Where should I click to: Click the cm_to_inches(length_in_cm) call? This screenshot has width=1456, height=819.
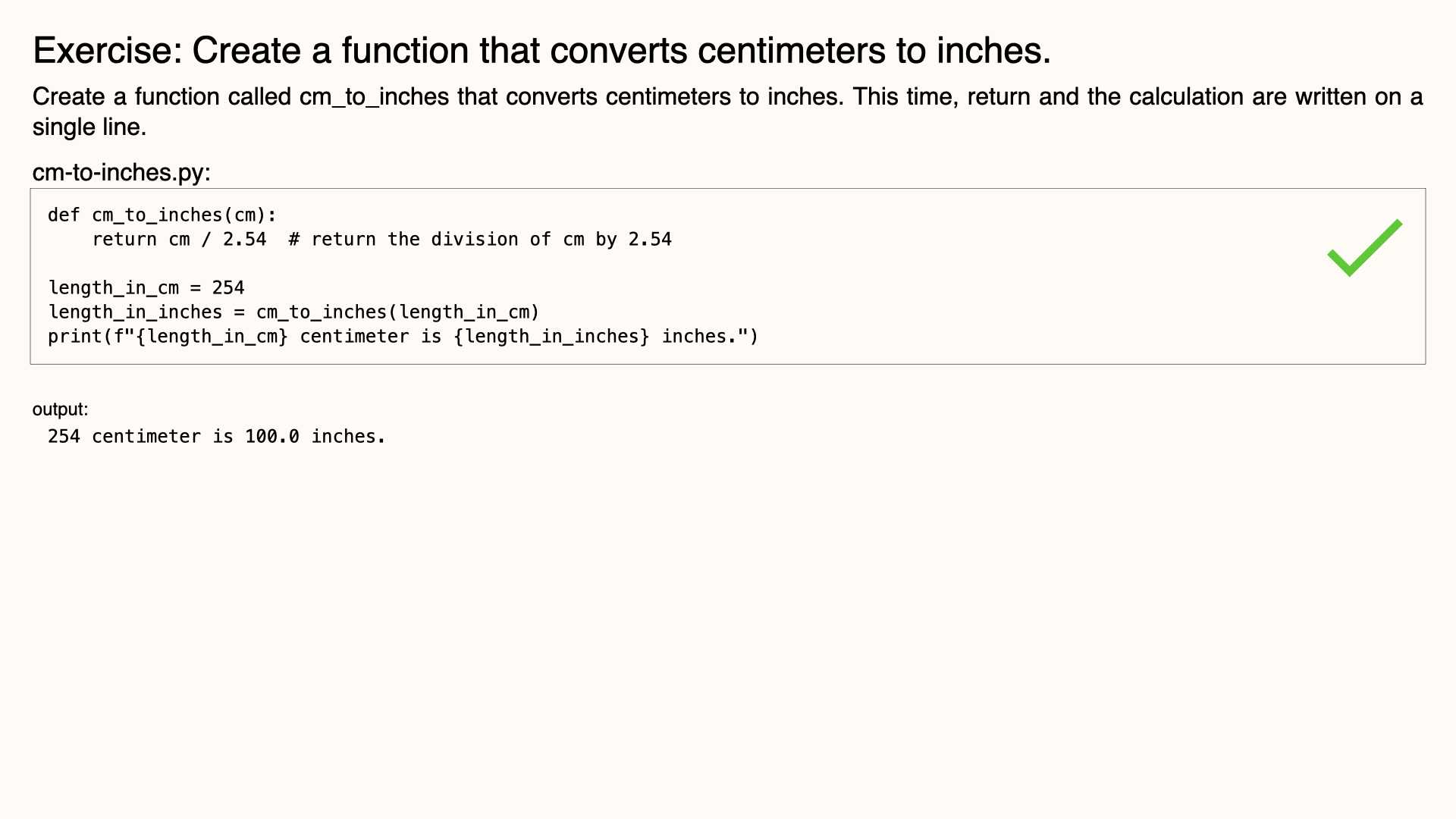tap(397, 312)
